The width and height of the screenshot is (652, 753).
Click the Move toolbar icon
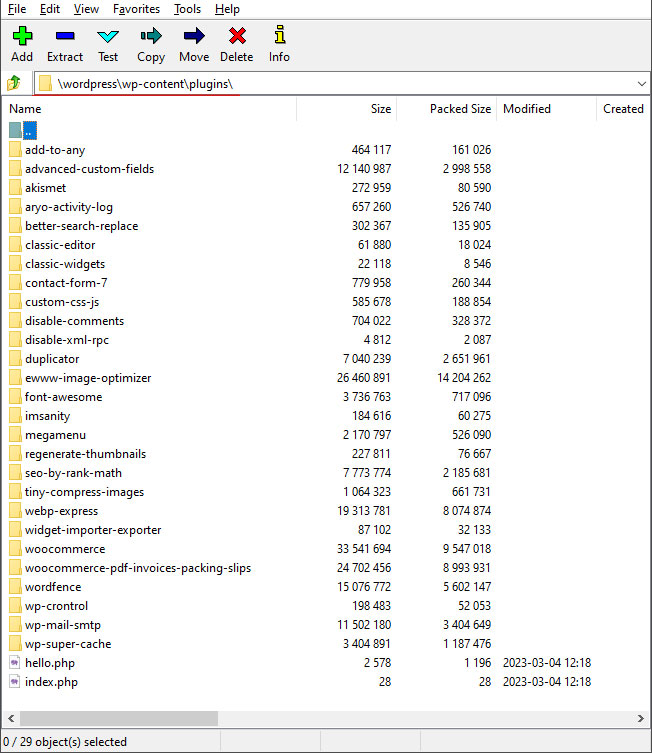click(x=194, y=36)
